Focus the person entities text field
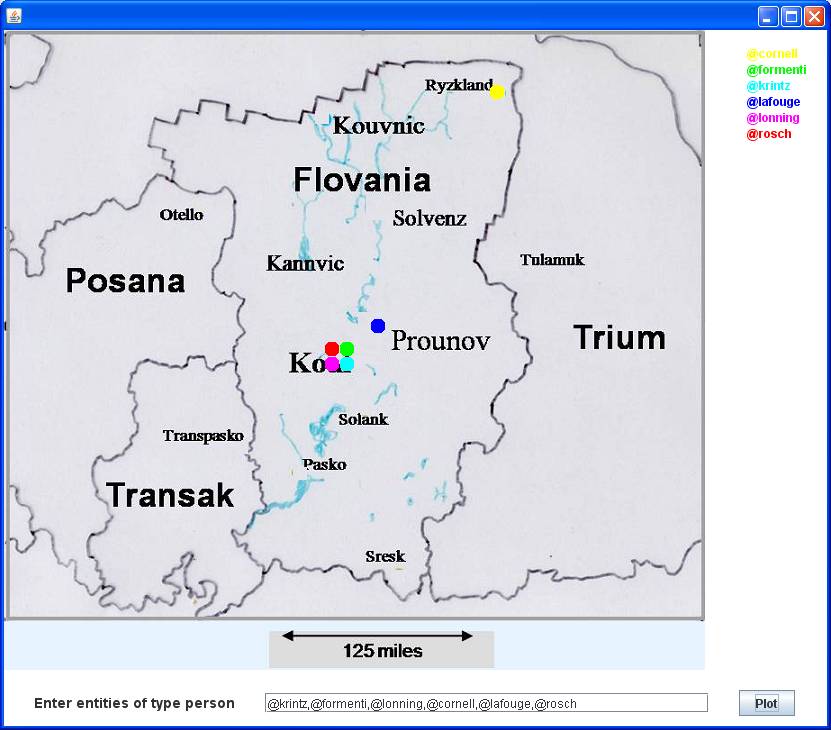This screenshot has height=730, width=831. coord(486,704)
